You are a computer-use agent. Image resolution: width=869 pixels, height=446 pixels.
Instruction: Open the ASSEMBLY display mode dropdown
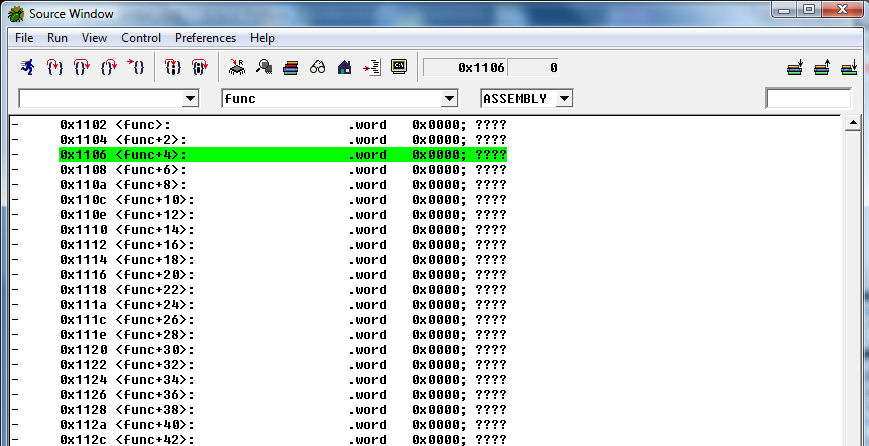click(564, 99)
